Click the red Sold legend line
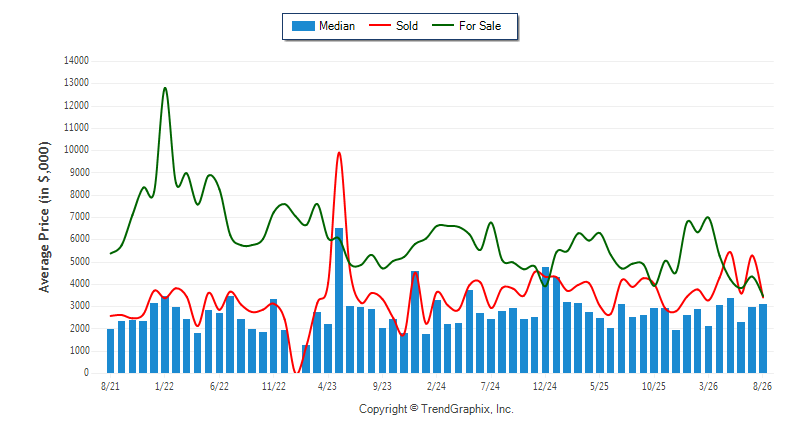Image resolution: width=800 pixels, height=434 pixels. pyautogui.click(x=380, y=25)
